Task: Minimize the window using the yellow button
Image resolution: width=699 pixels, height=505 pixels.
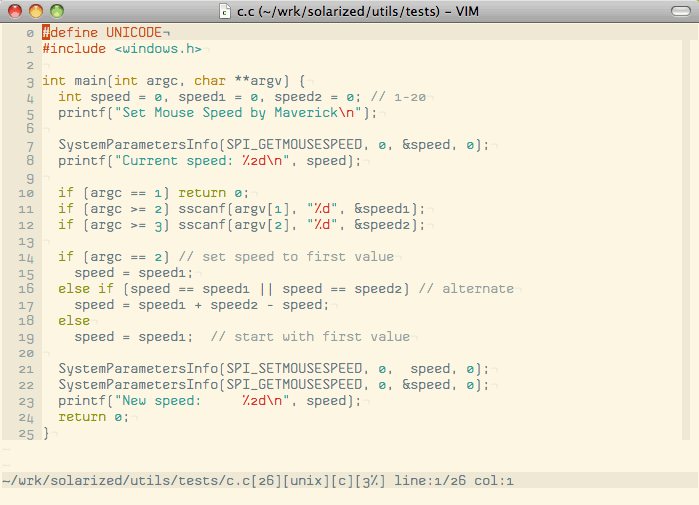Action: pos(36,11)
